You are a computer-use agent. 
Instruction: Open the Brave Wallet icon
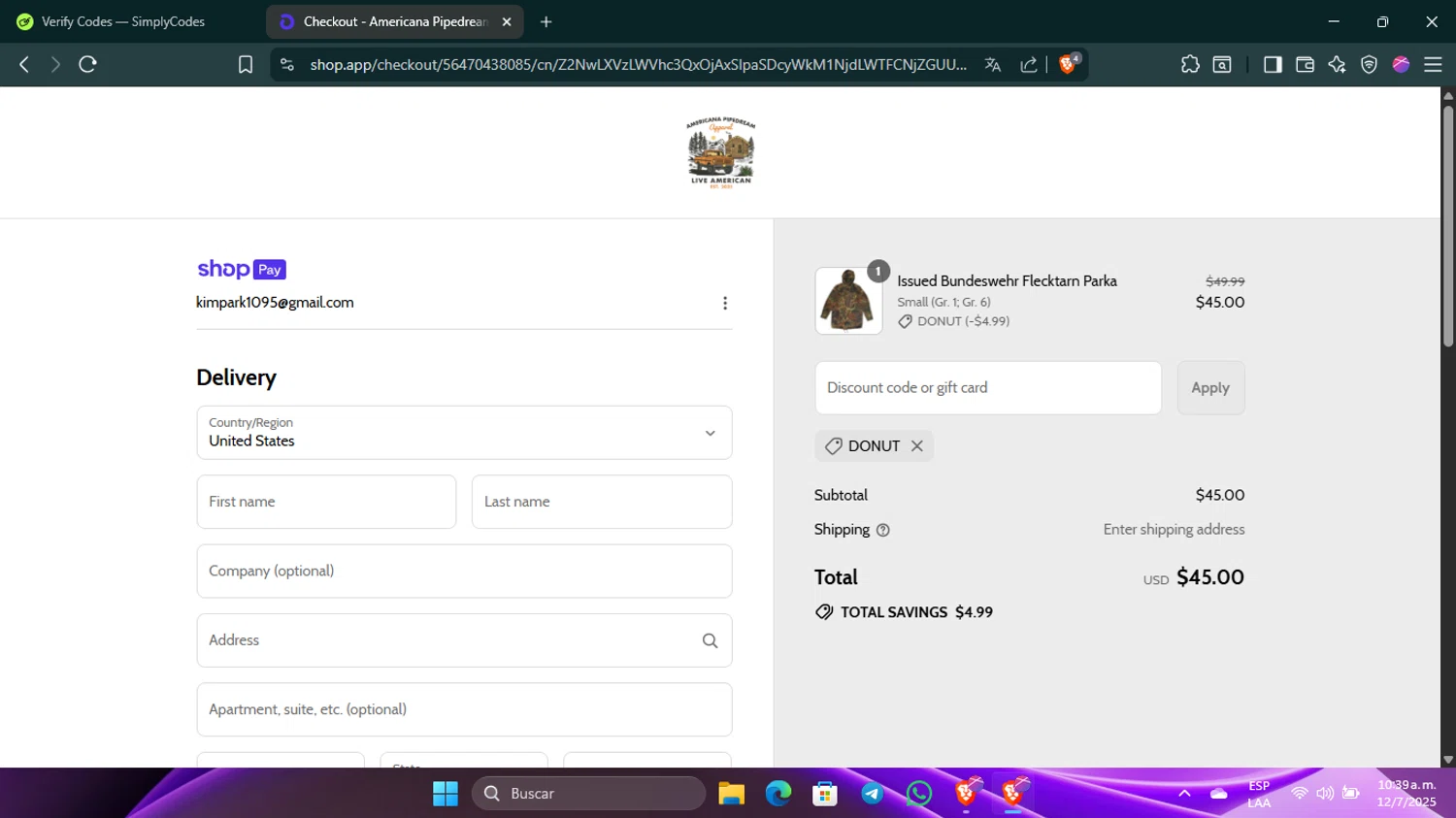click(x=1305, y=64)
